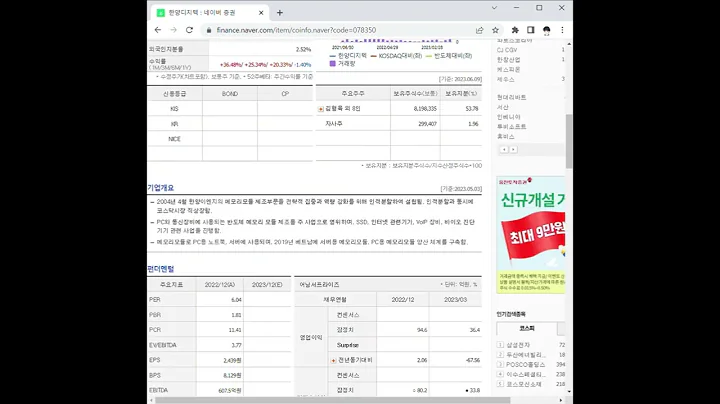Open POSCO홀딩스 in popular searches

click(x=525, y=365)
